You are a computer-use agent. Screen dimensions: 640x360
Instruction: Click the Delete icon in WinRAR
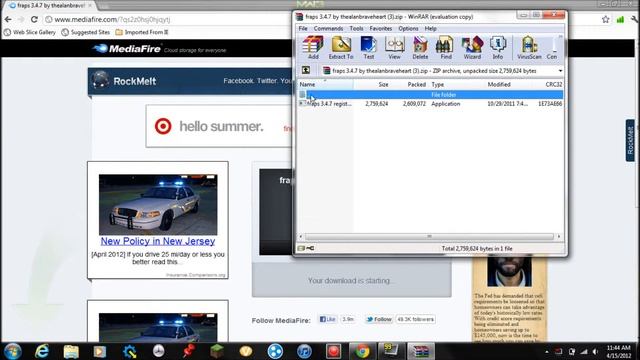[420, 47]
